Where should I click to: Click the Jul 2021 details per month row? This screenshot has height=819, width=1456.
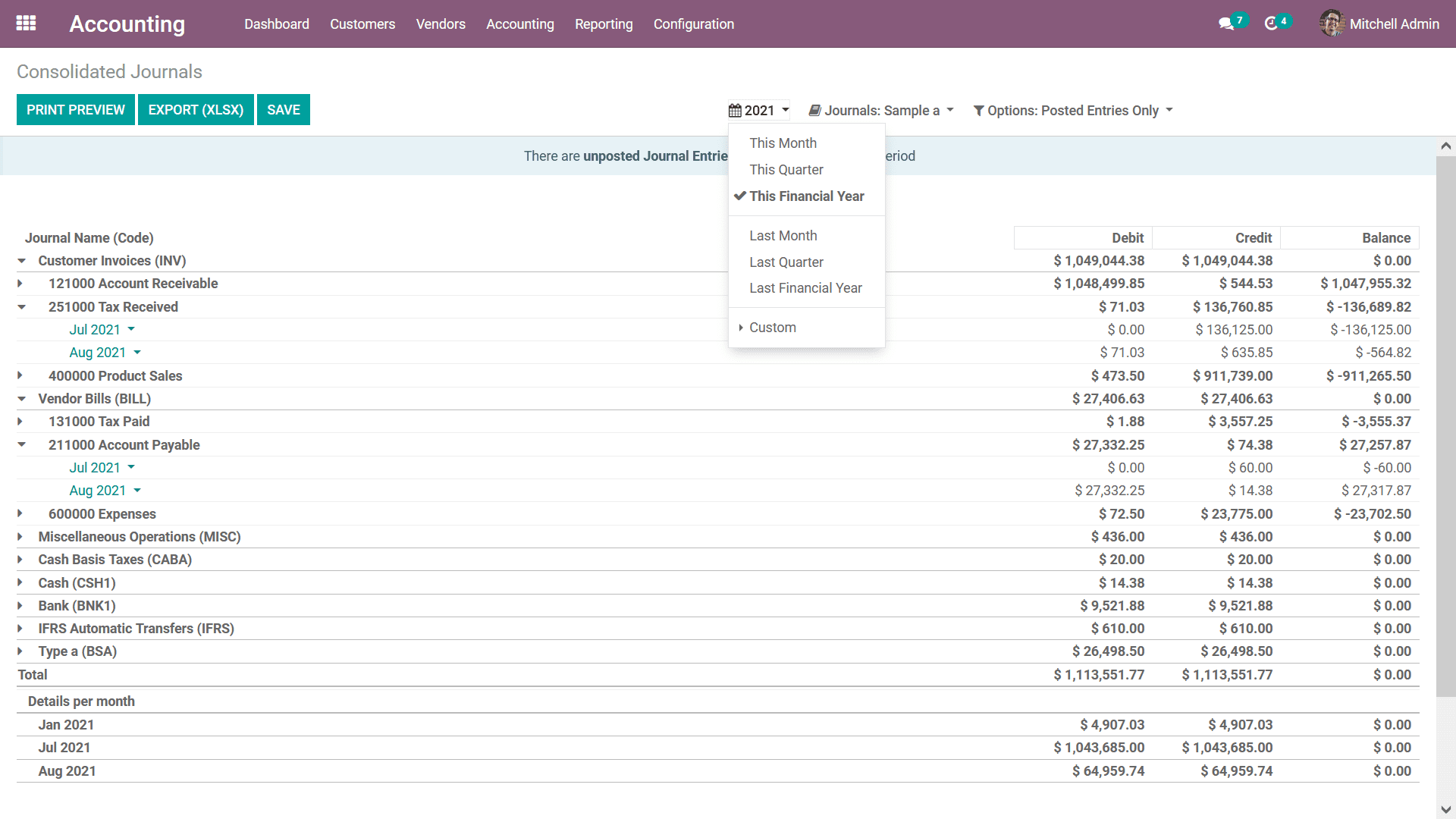(x=717, y=748)
